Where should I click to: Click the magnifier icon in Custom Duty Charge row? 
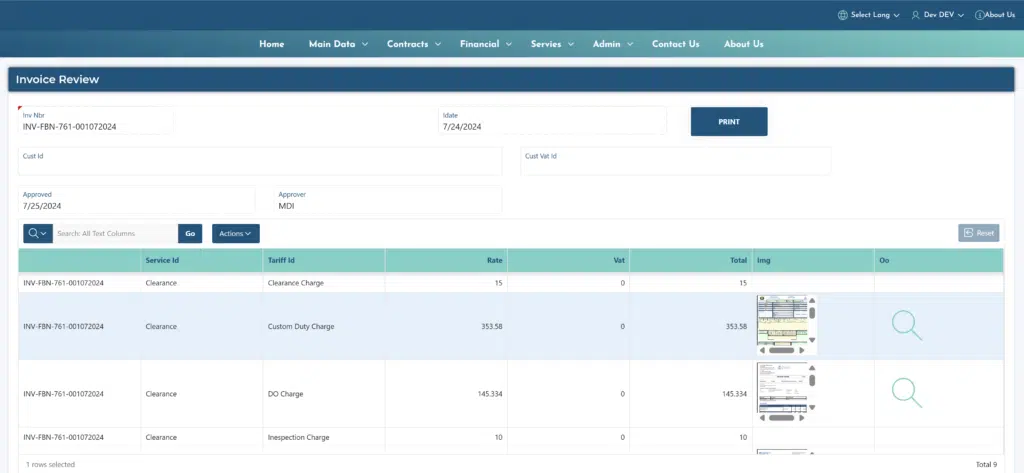[x=906, y=325]
